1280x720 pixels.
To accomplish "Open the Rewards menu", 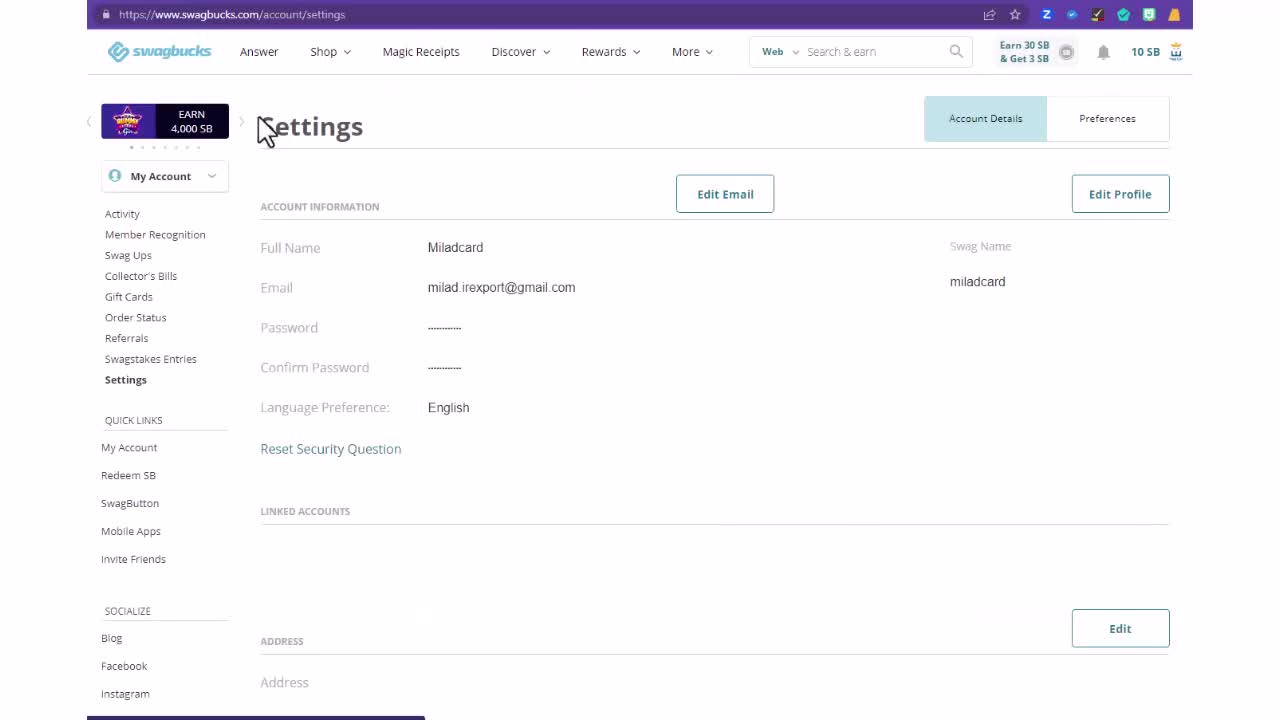I will point(610,52).
